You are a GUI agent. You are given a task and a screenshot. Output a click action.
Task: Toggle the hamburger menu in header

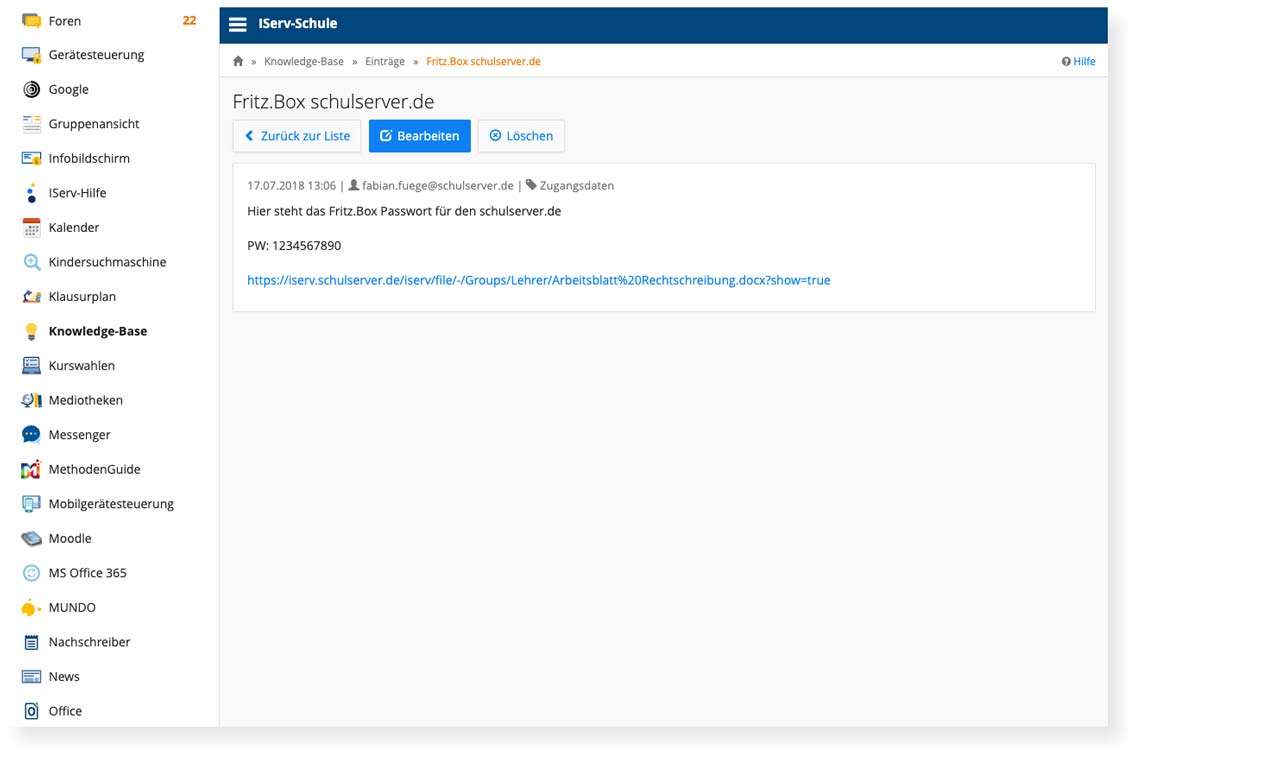click(x=238, y=24)
